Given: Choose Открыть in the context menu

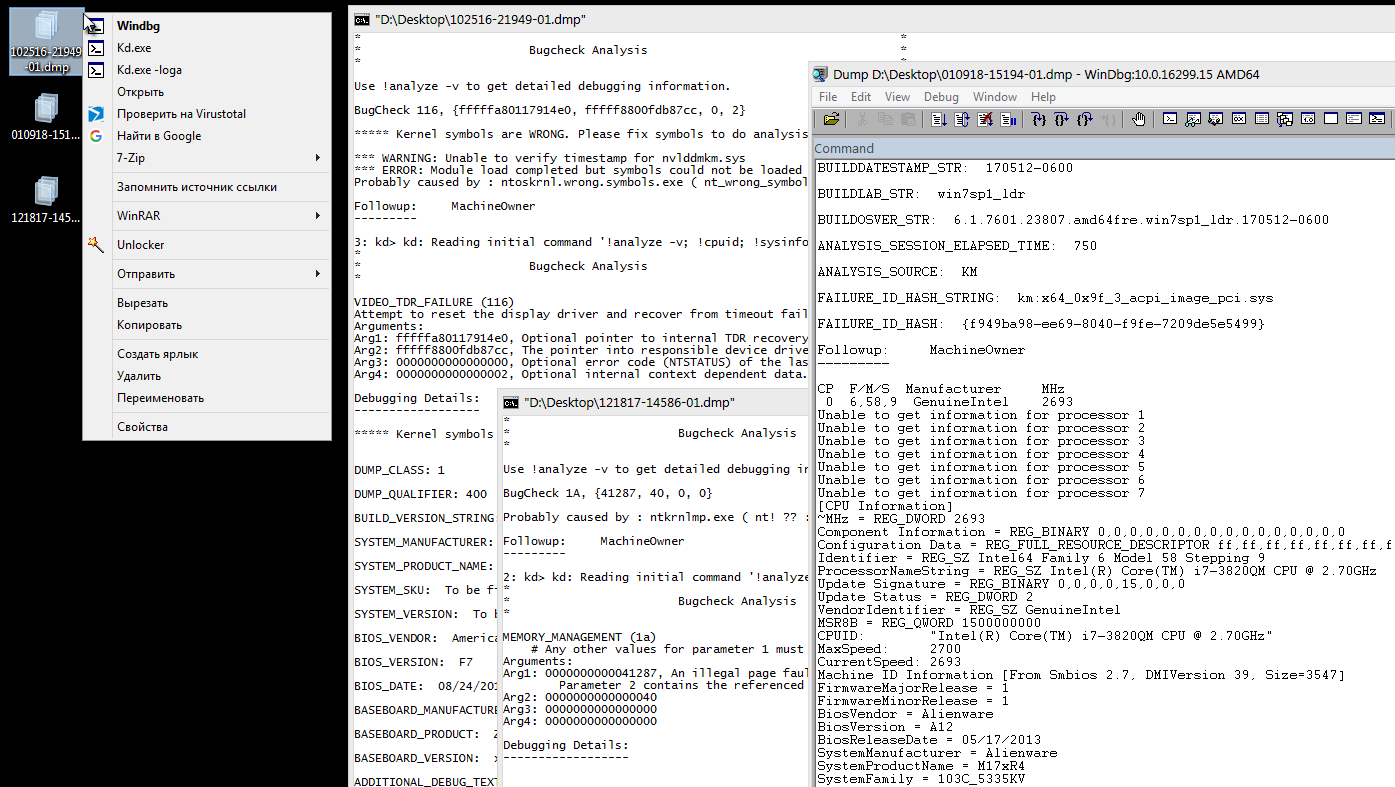Looking at the screenshot, I should 207,92.
